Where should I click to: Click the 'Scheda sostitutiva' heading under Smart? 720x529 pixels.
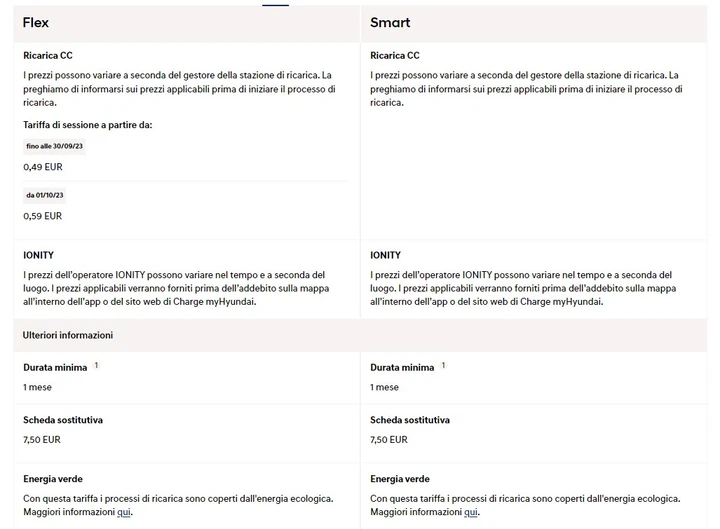coord(410,420)
